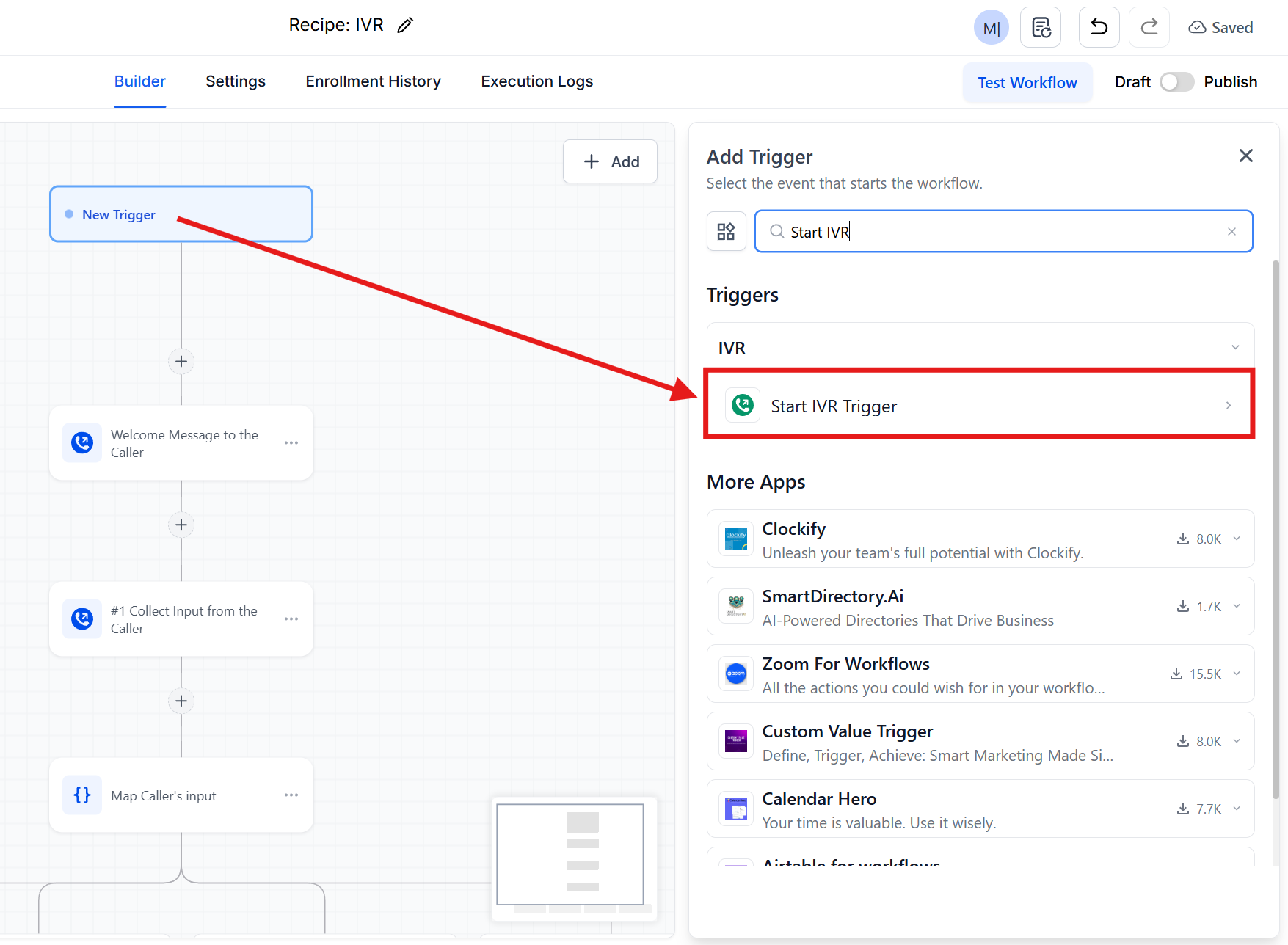Viewport: 1288px width, 945px height.
Task: Add a step below New Trigger
Action: 181,361
